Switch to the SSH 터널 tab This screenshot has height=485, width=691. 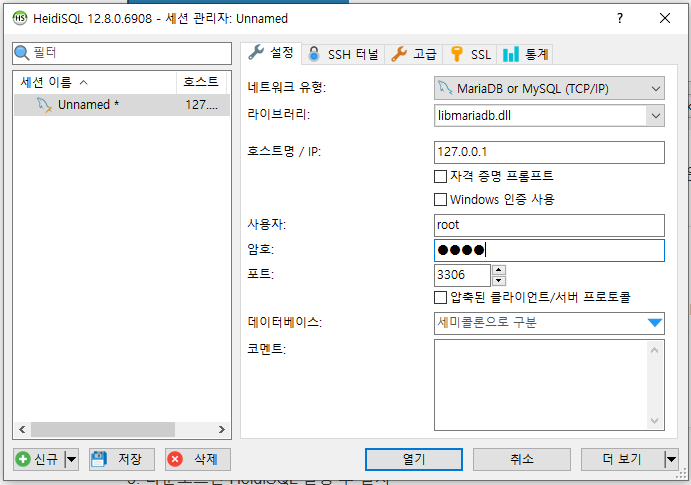point(343,54)
